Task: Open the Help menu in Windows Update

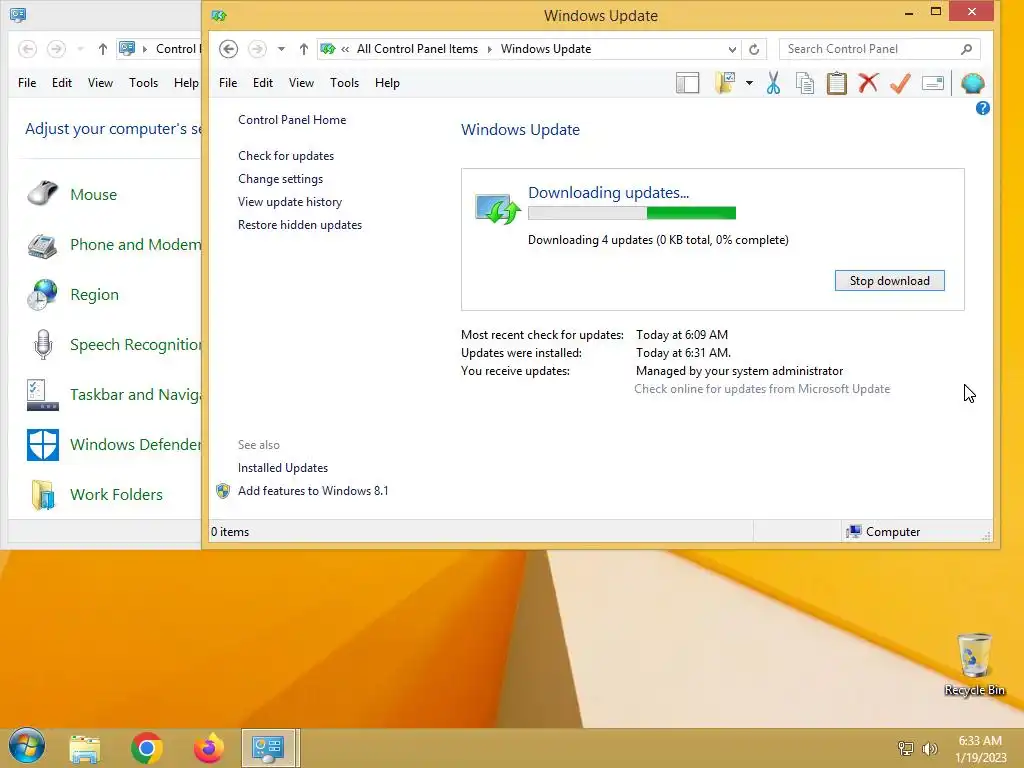Action: pos(387,83)
